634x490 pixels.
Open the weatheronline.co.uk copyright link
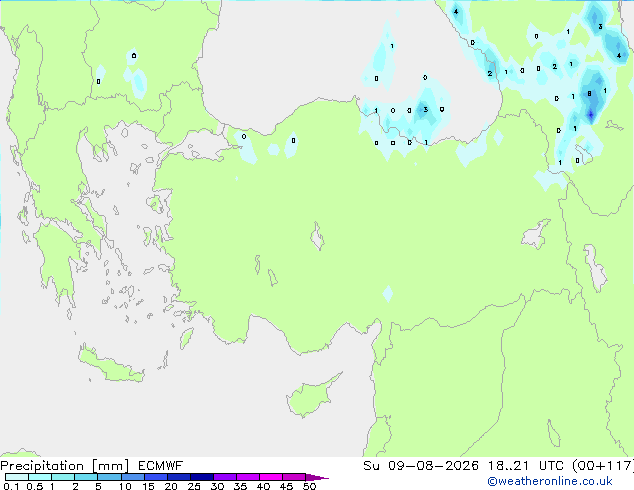[550, 481]
